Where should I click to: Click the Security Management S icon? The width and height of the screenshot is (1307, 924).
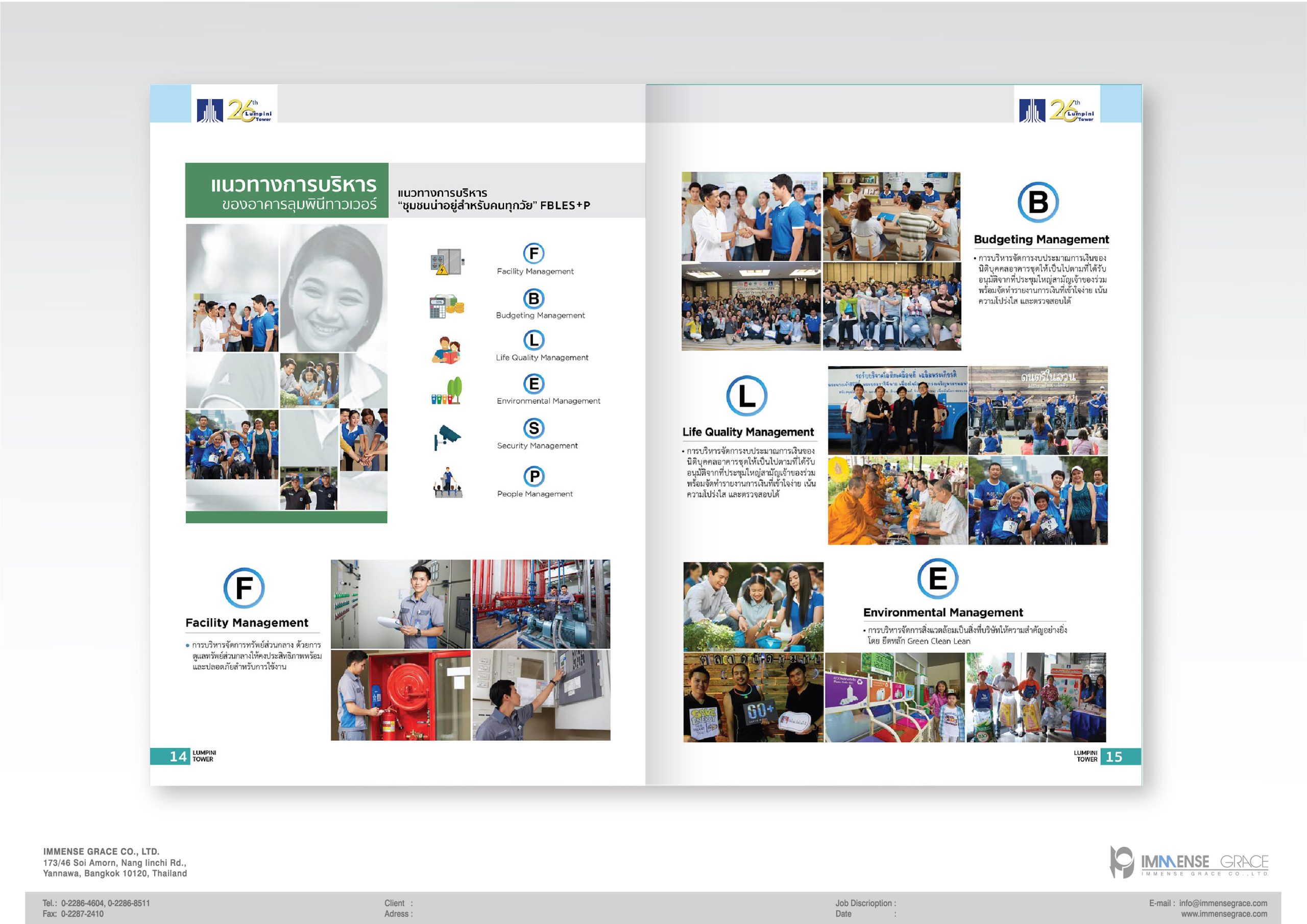(534, 428)
